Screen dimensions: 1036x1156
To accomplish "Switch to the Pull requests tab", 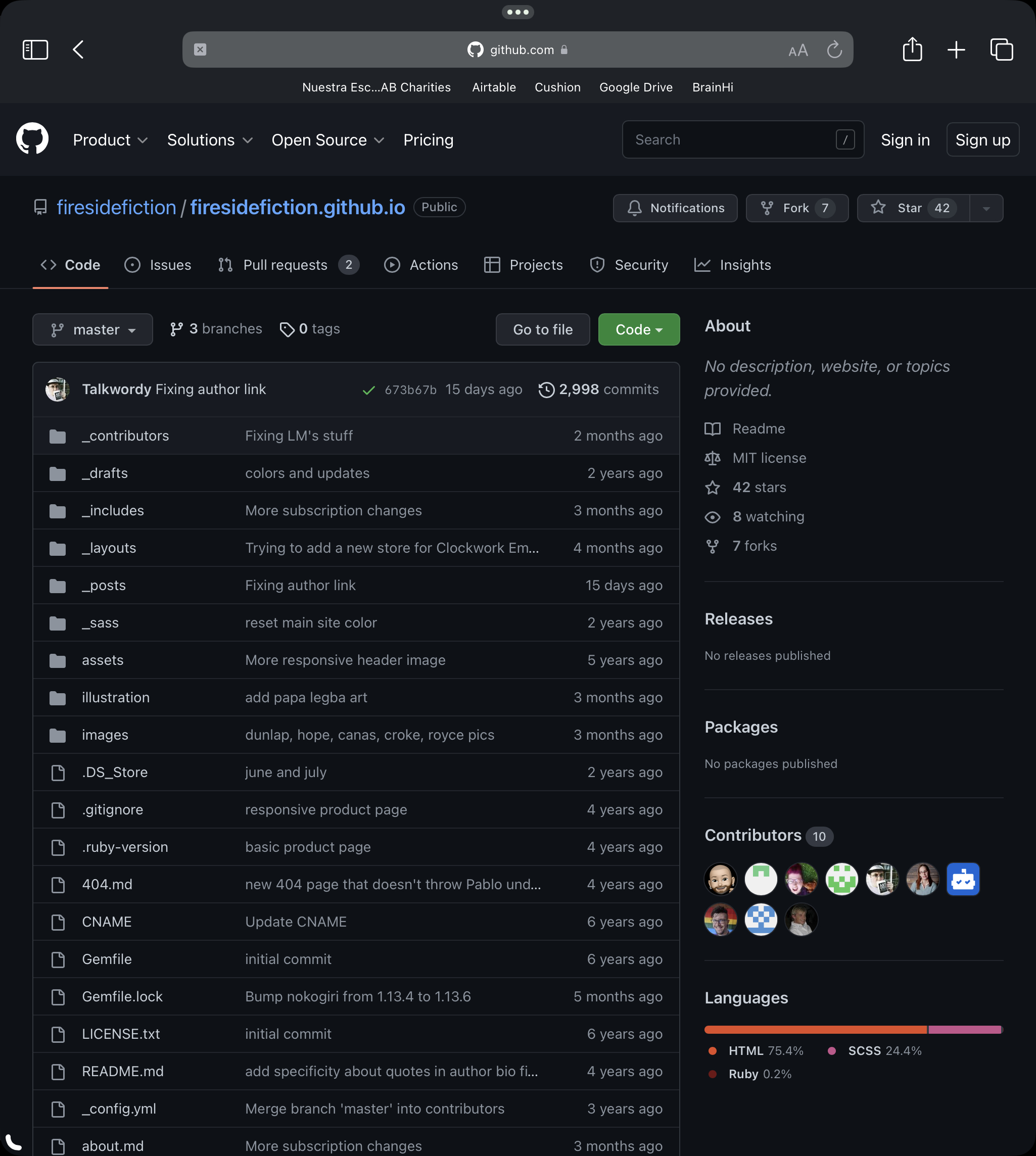I will pos(288,265).
